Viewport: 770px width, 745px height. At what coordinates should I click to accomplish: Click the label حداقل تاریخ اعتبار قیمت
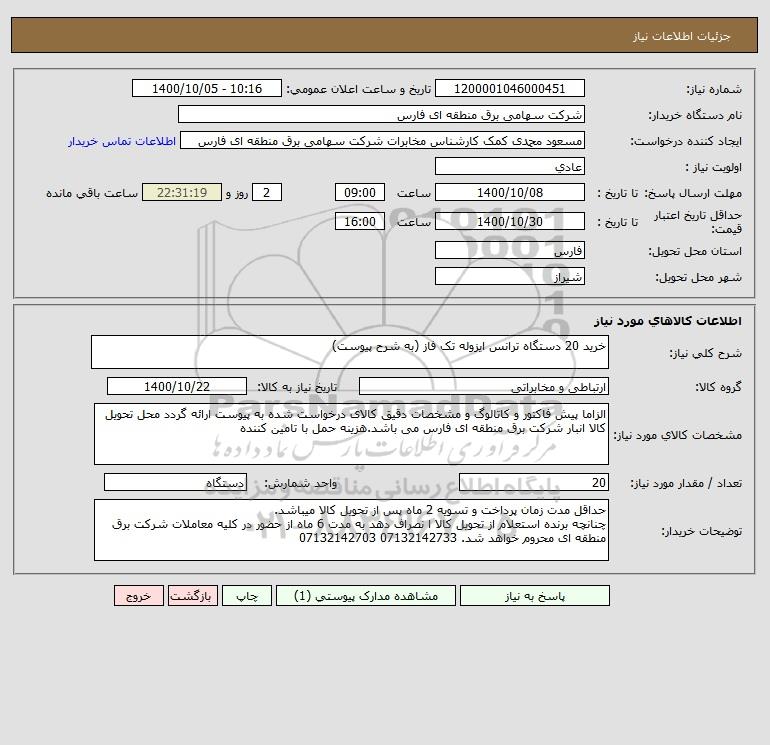[698, 222]
